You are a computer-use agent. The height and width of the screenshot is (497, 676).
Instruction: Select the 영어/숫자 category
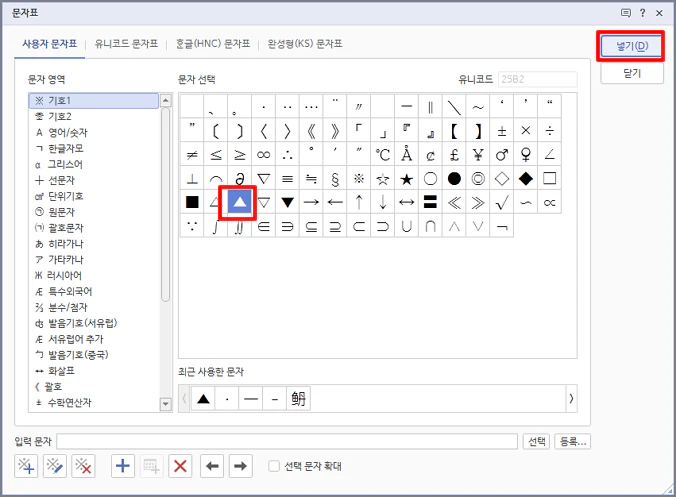94,132
